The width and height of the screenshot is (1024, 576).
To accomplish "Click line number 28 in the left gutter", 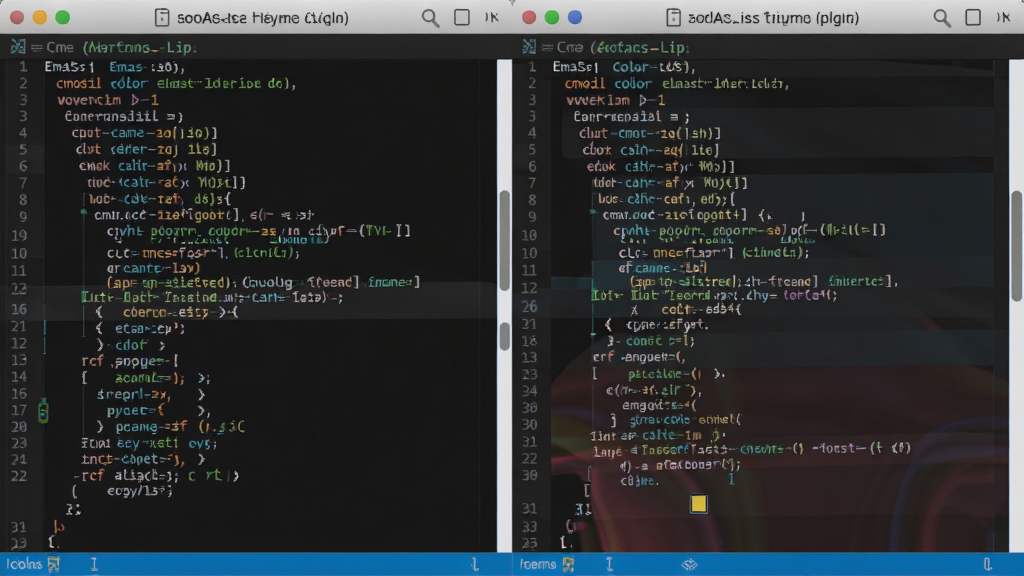I will point(19,426).
